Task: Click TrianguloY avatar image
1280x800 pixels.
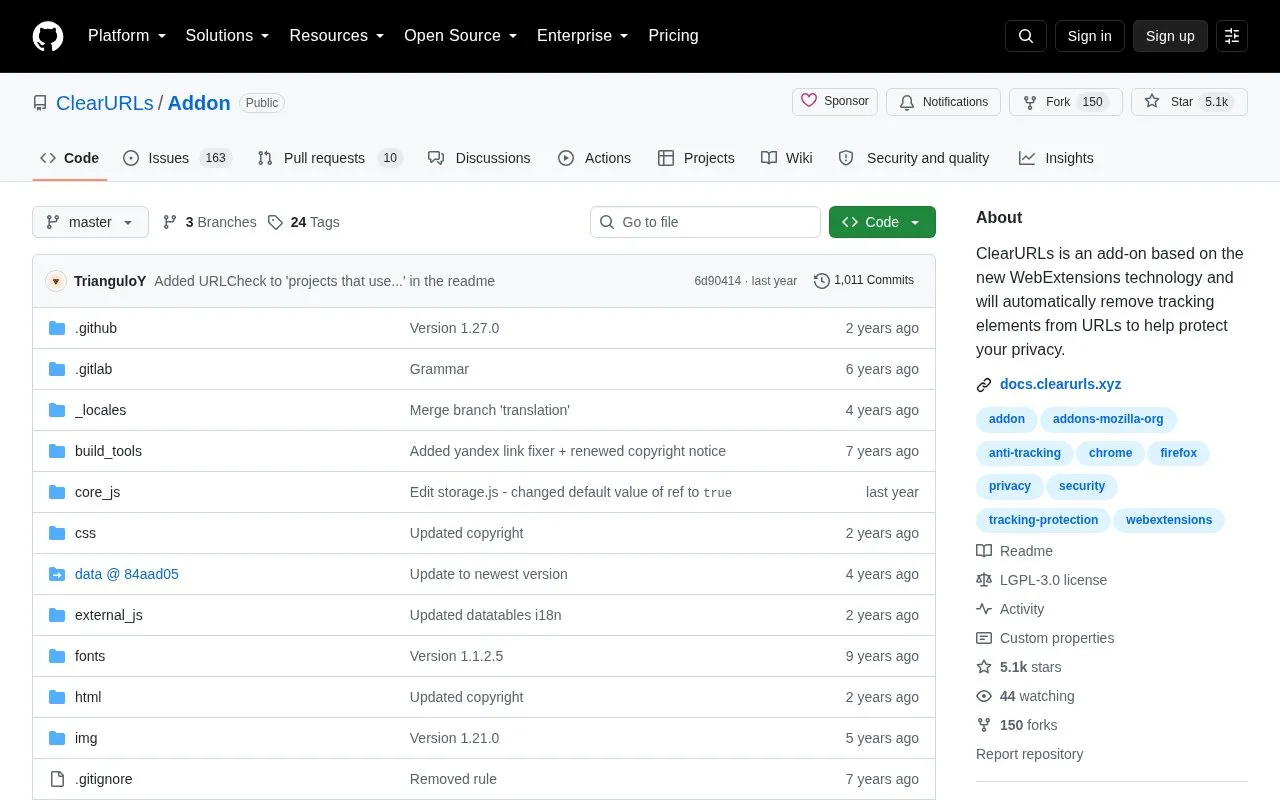Action: [56, 281]
